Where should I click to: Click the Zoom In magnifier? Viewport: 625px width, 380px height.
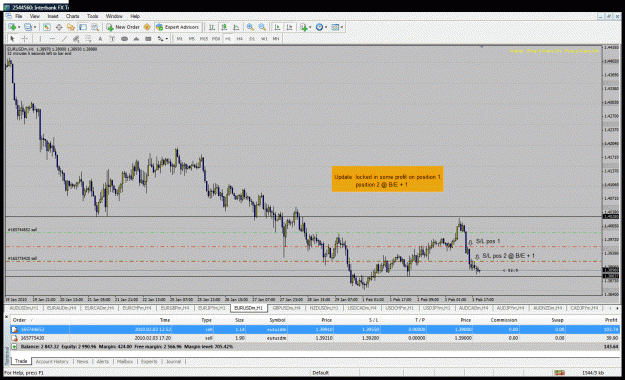(250, 27)
